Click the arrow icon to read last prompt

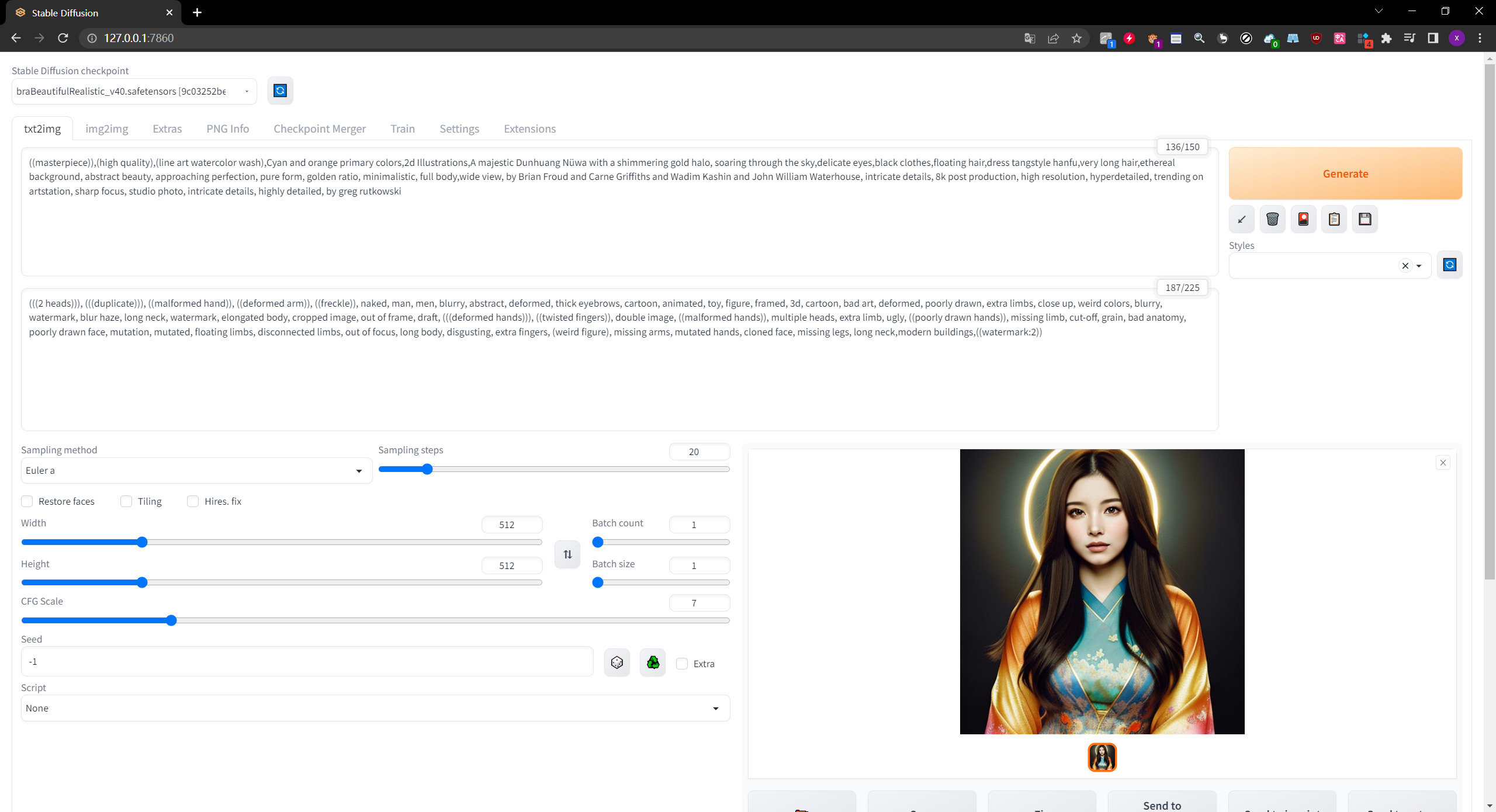coord(1241,219)
